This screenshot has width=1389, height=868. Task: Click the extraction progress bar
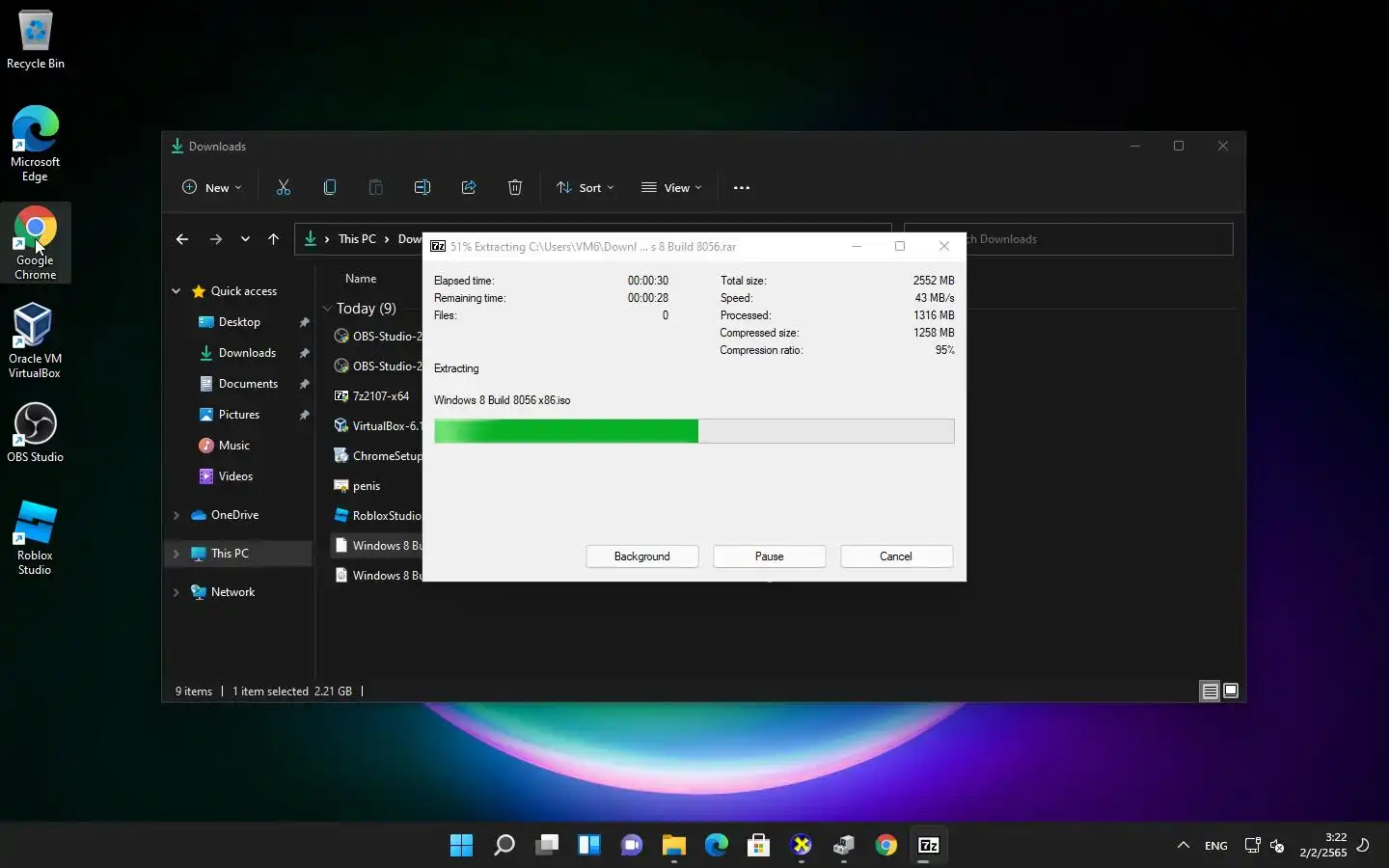click(694, 431)
